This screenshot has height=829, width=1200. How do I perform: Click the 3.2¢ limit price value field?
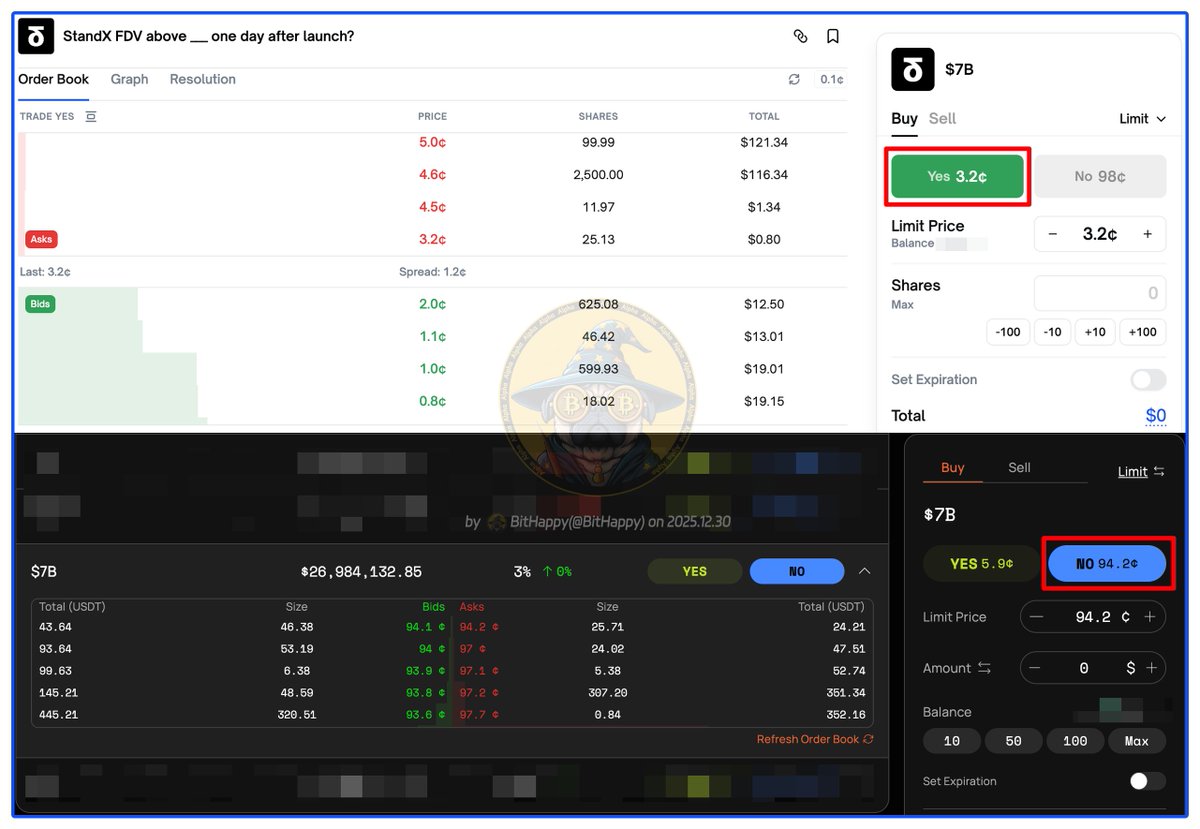coord(1100,234)
